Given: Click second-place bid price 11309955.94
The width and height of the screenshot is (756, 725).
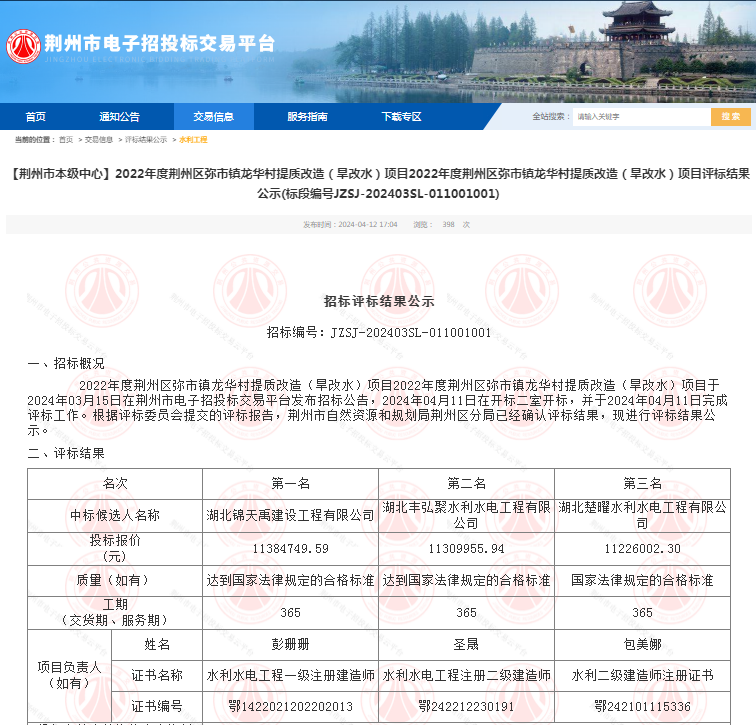Looking at the screenshot, I should 466,549.
